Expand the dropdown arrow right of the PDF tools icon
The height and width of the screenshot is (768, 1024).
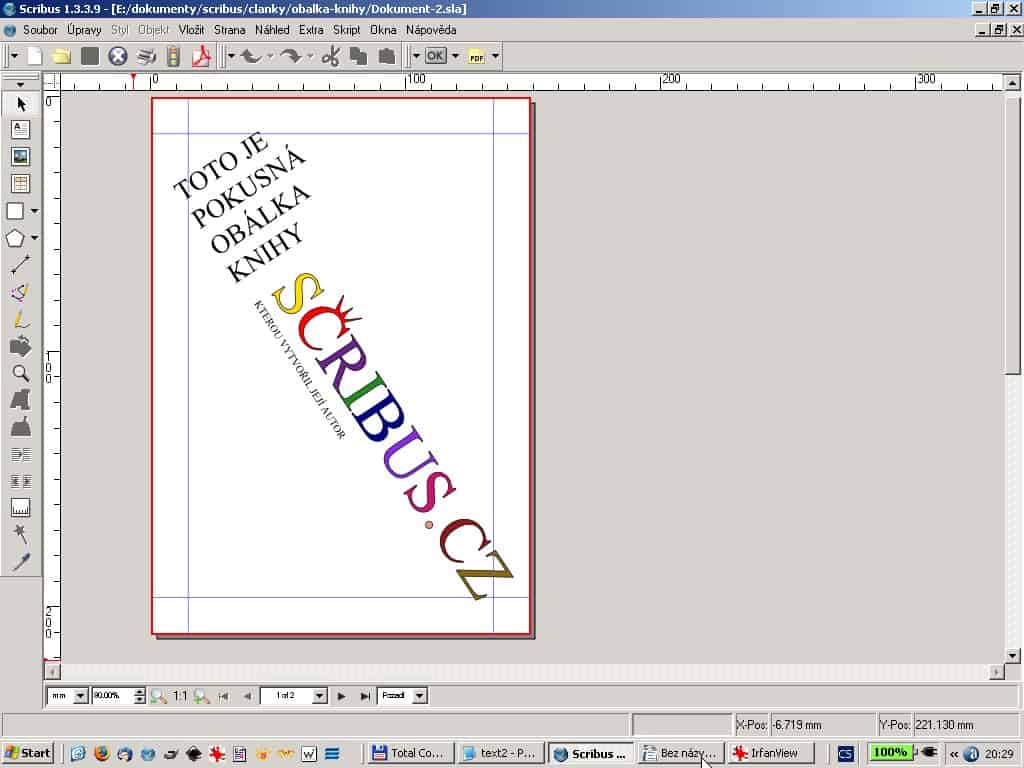click(x=496, y=57)
